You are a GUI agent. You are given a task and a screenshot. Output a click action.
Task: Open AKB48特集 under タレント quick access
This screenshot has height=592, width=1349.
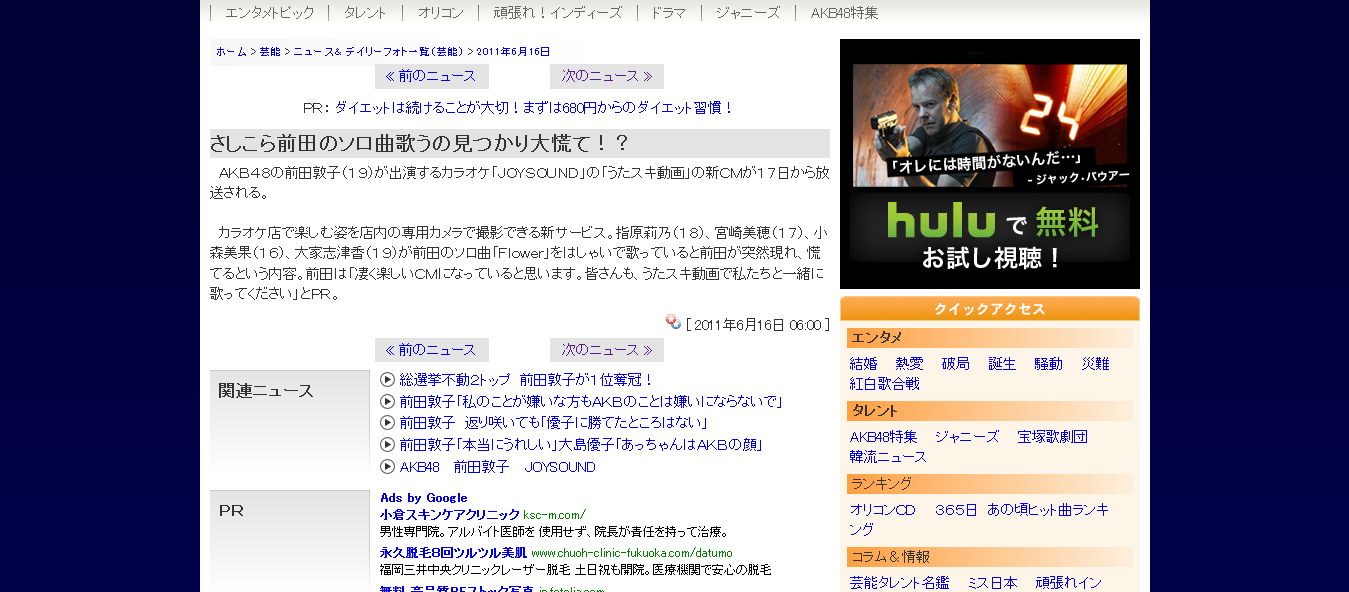[x=884, y=437]
